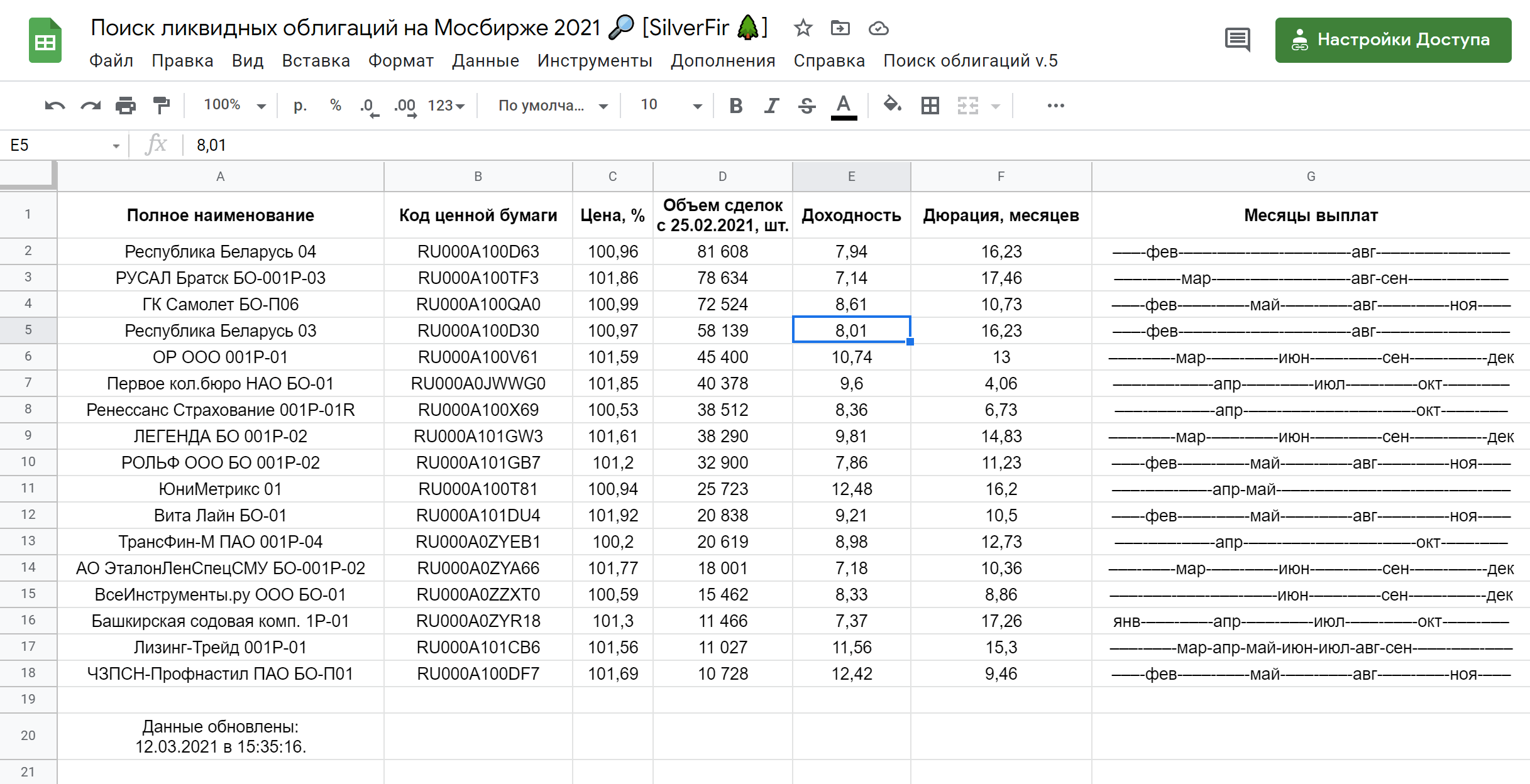
Task: Select 'Лизинг-Трейд 001Р-01' cell
Action: tap(221, 647)
